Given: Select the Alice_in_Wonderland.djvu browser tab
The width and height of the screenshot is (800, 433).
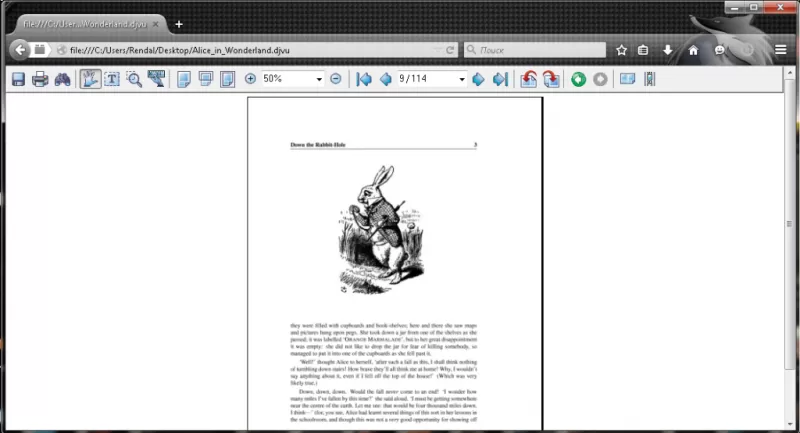Looking at the screenshot, I should pos(90,24).
